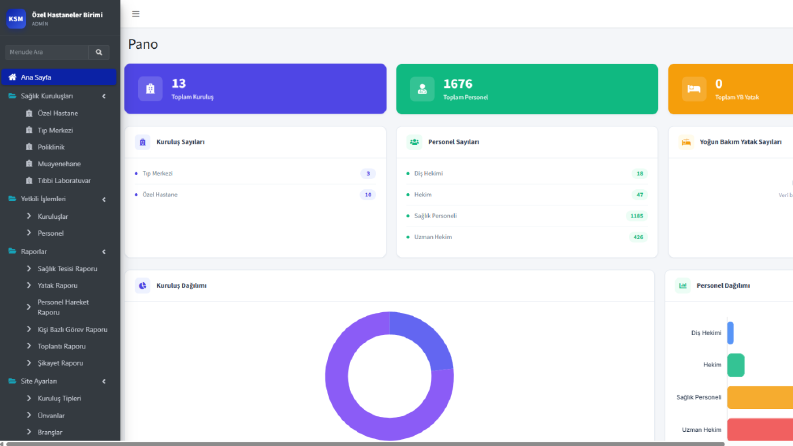Click the folder icon next to Raporlar
Image resolution: width=793 pixels, height=446 pixels.
12,251
